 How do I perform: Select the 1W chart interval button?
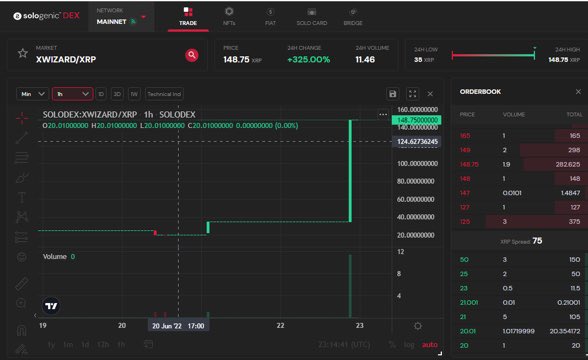pos(134,94)
